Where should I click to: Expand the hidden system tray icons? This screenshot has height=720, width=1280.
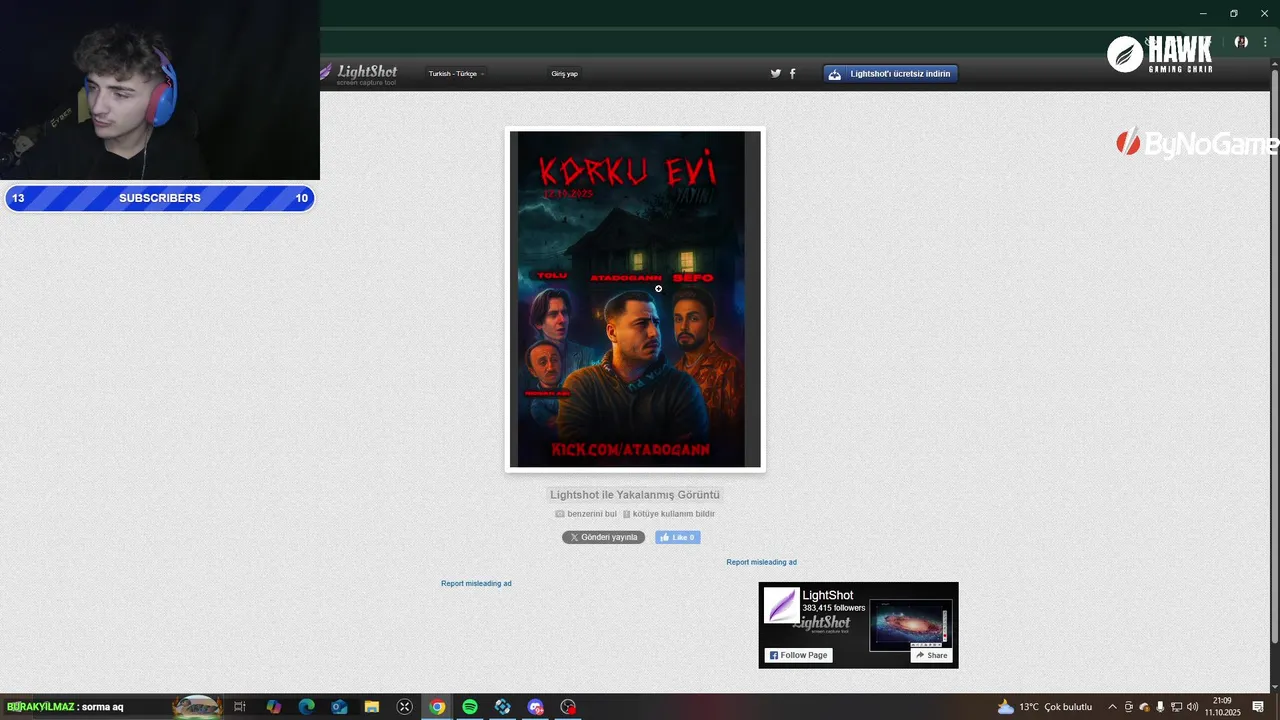[x=1112, y=707]
